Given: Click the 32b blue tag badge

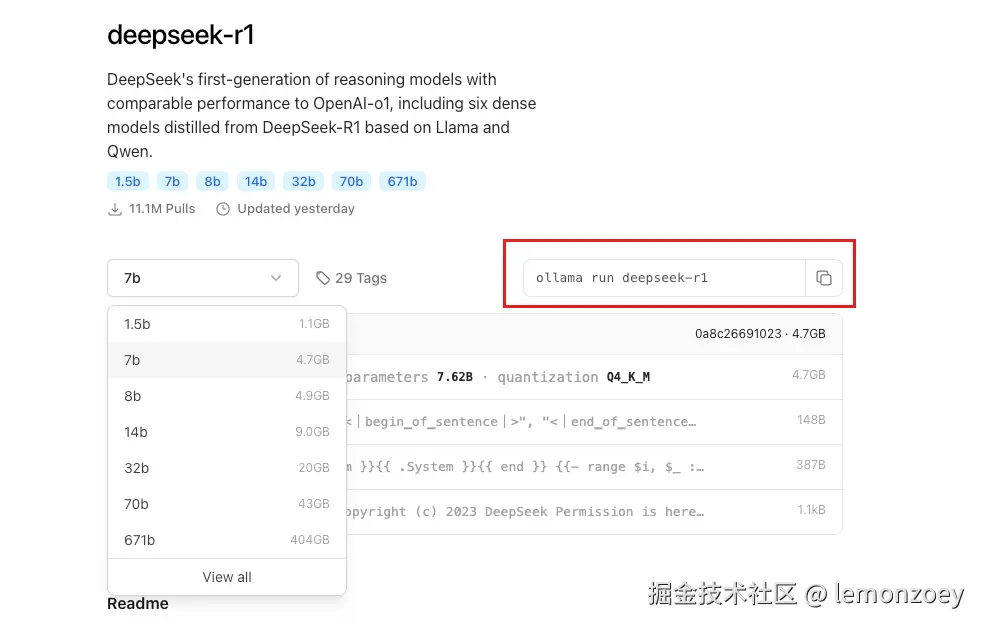Looking at the screenshot, I should coord(303,181).
